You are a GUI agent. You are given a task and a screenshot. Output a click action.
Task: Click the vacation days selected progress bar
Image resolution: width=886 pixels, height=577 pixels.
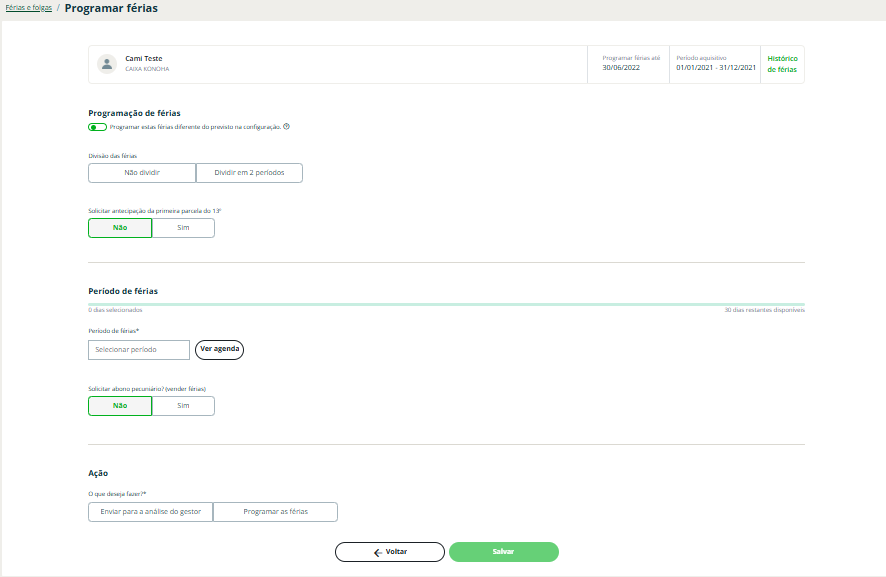pos(446,304)
